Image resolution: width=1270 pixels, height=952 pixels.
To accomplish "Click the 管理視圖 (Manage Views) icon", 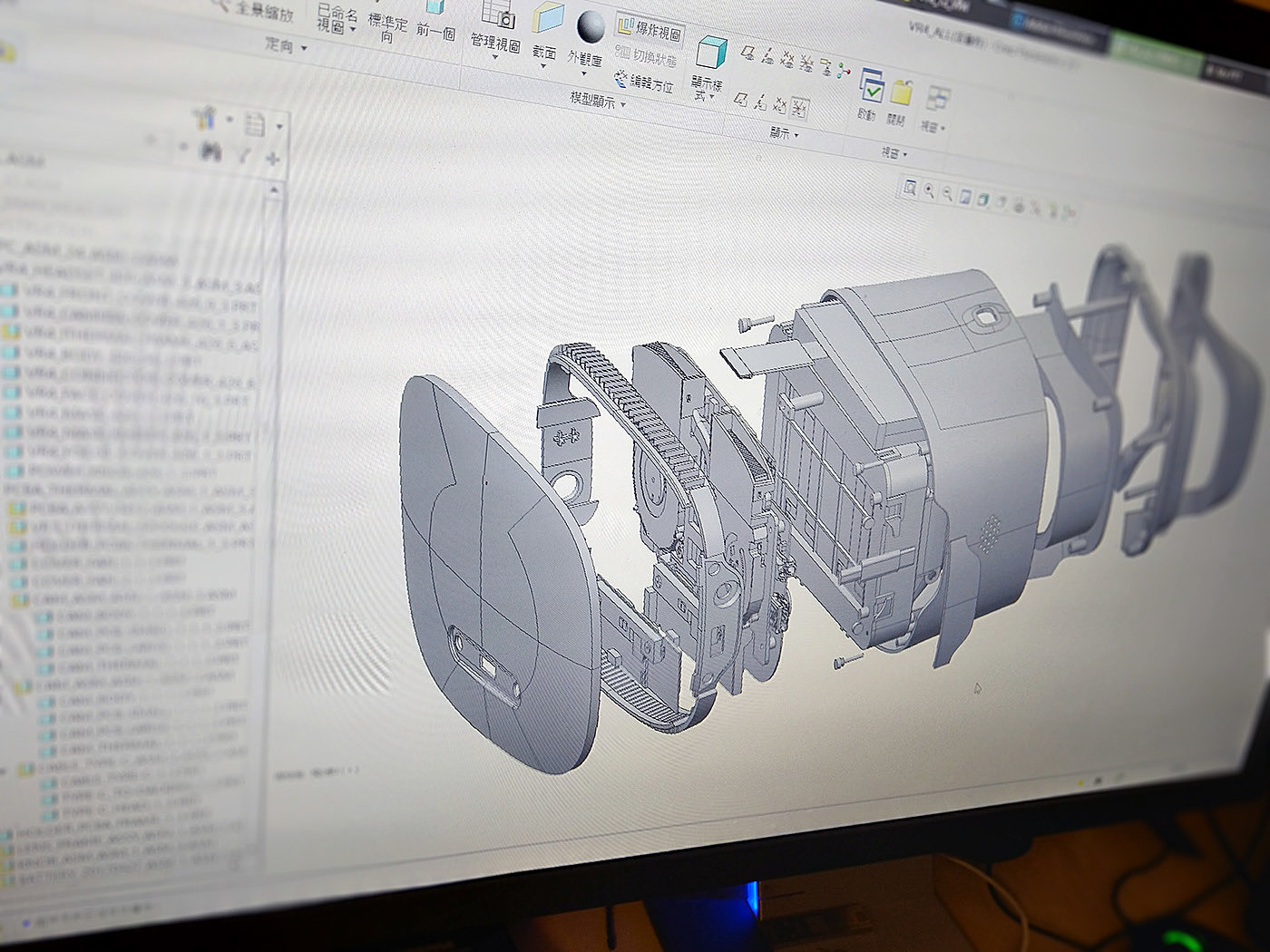I will [x=497, y=15].
